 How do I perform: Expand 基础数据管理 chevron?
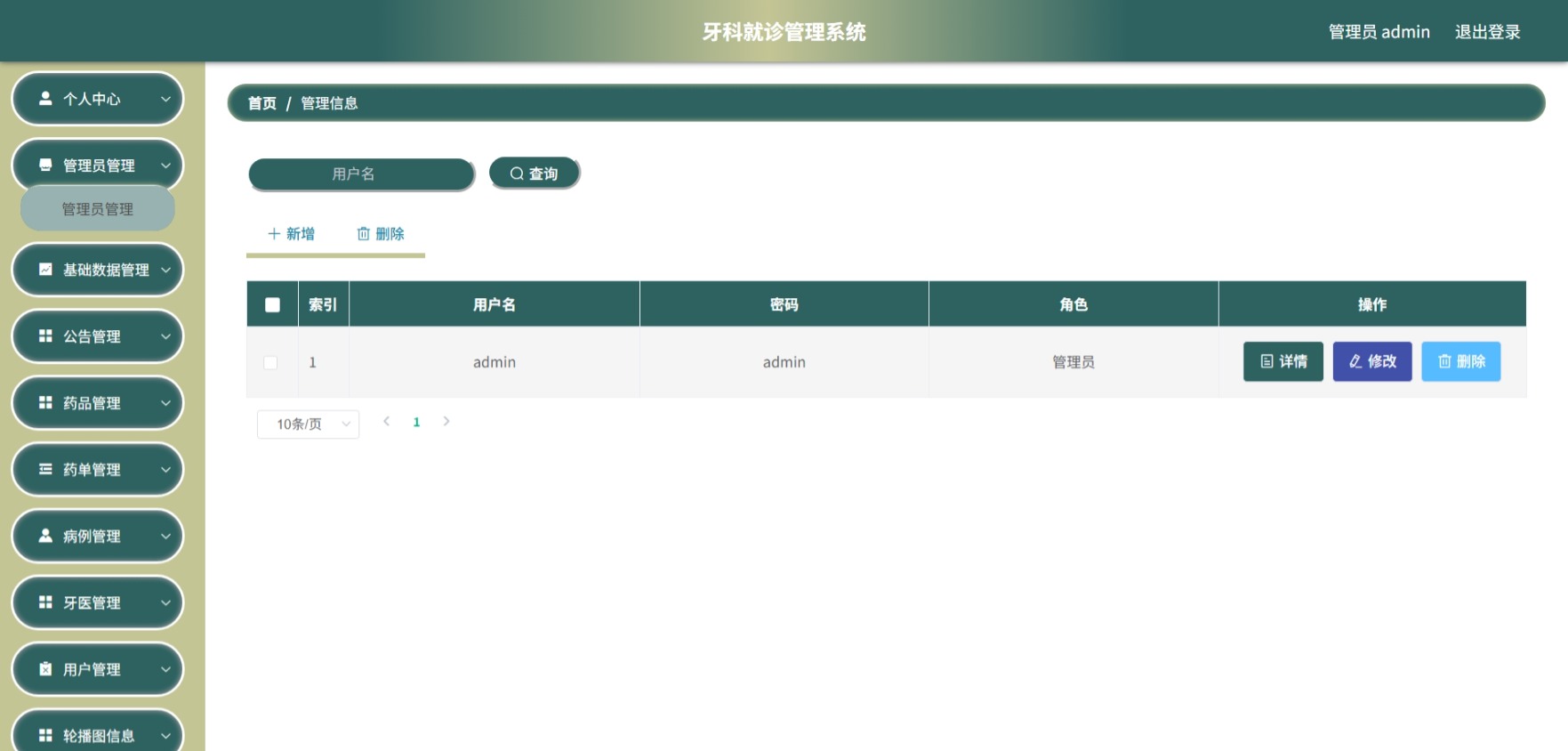165,270
